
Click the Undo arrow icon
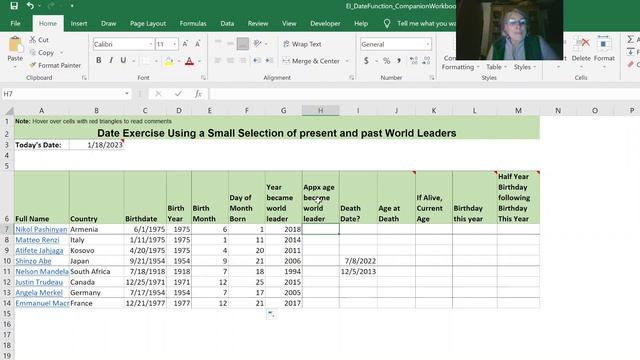click(x=30, y=6)
